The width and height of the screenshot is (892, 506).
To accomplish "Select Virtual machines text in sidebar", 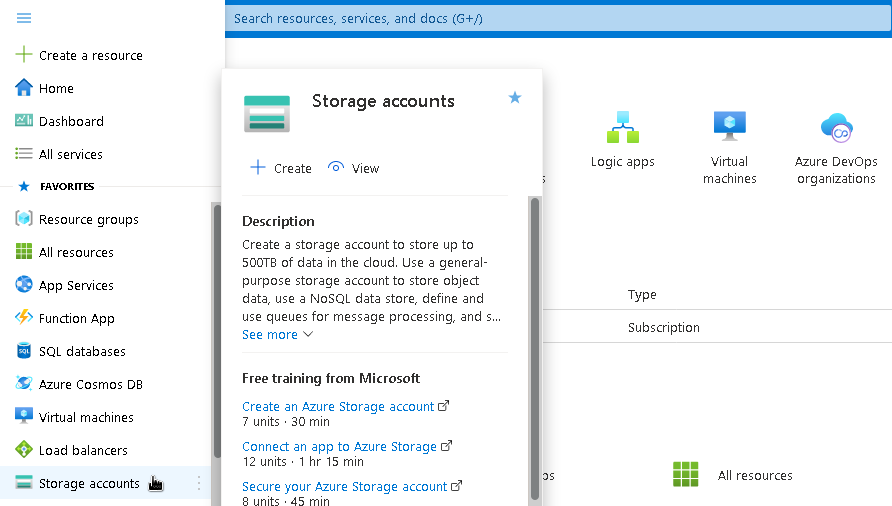I will click(86, 417).
